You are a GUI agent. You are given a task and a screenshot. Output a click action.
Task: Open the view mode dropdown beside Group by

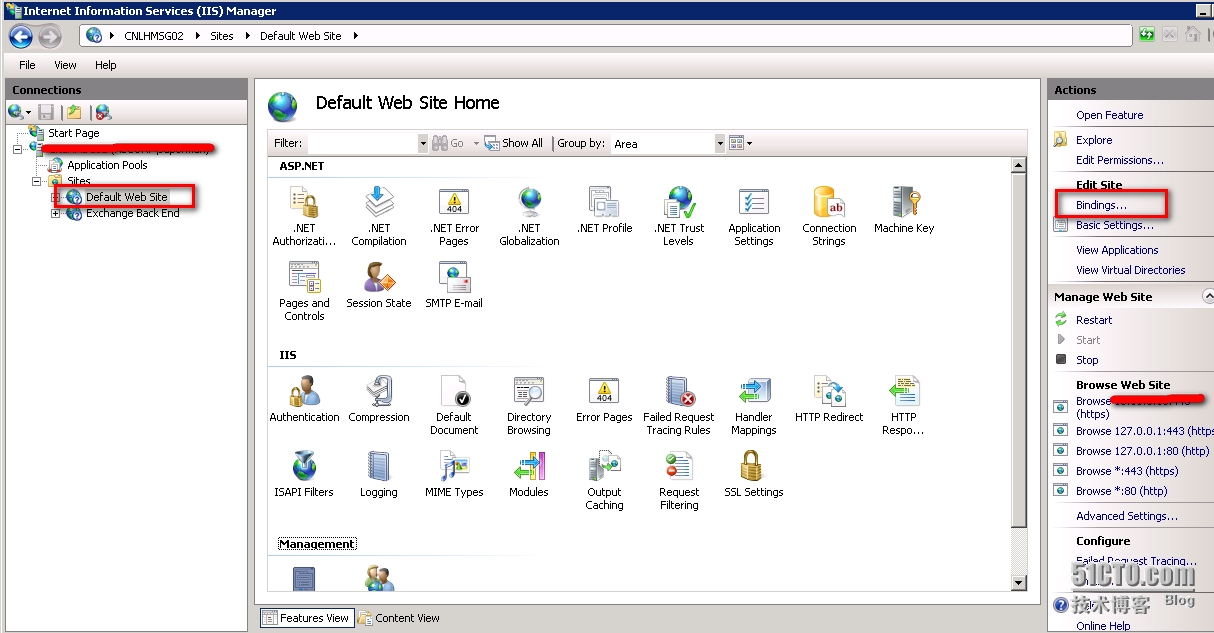coord(740,143)
